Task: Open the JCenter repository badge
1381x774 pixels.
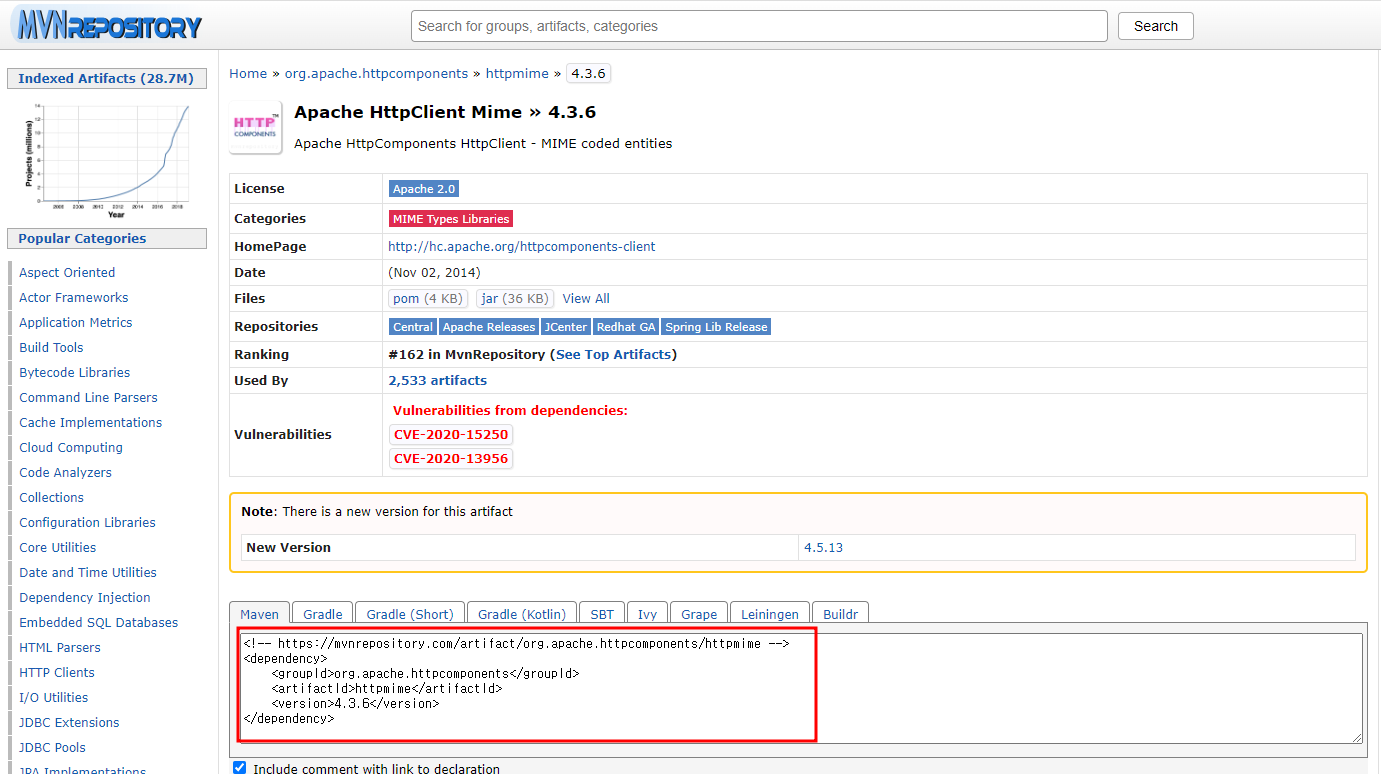Action: coord(566,327)
